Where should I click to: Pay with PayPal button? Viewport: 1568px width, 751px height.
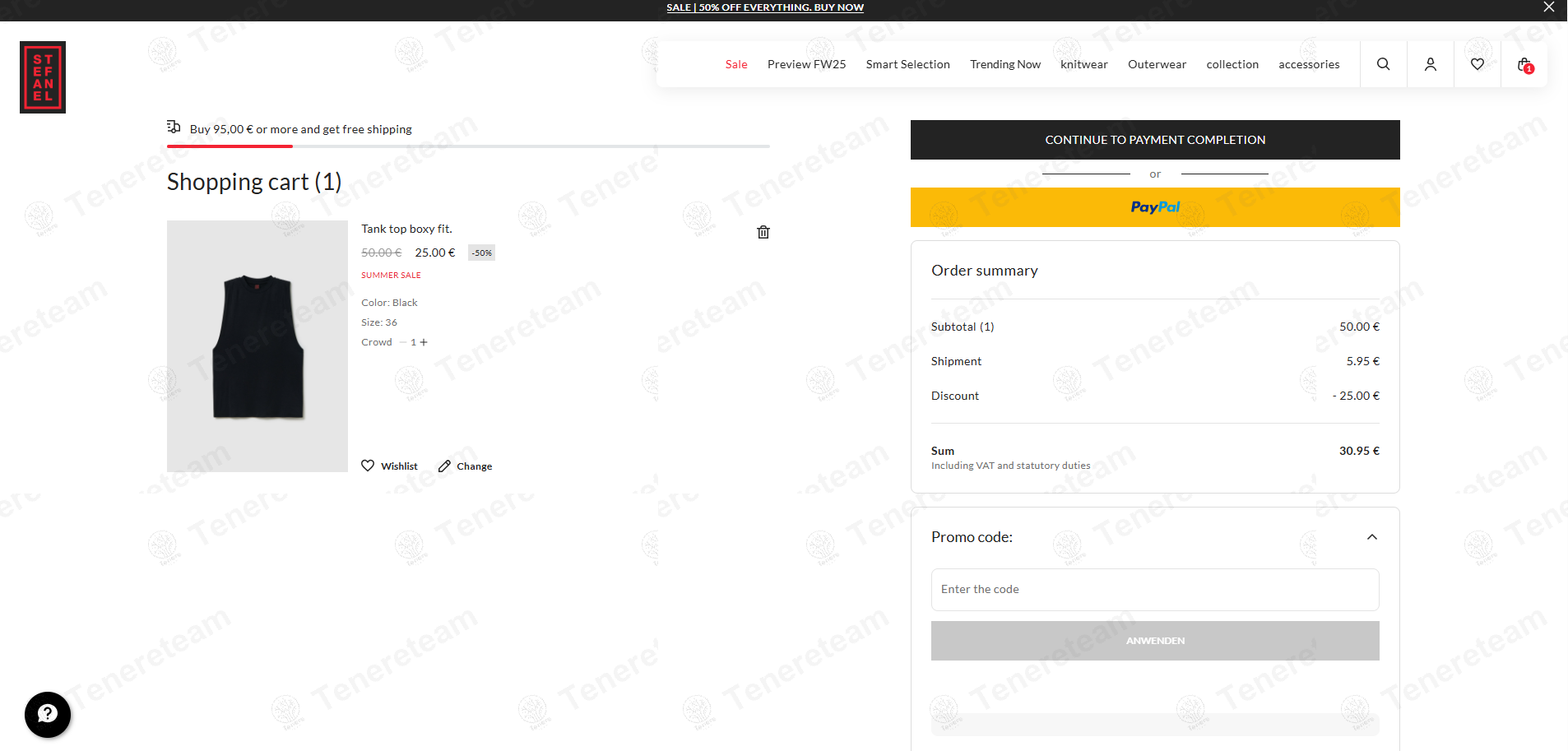tap(1155, 207)
